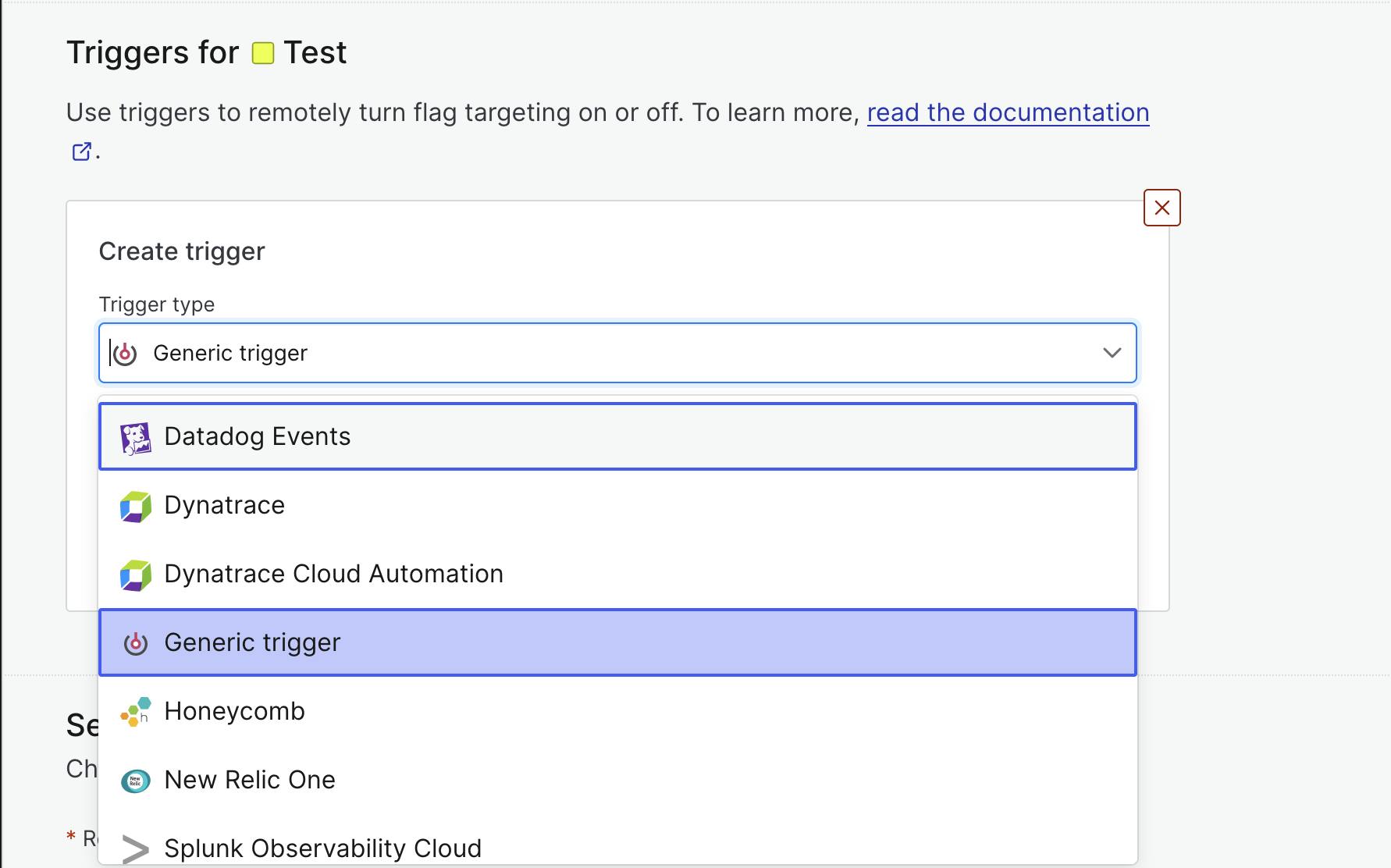
Task: Click the Dynatrace cube icon
Action: (135, 507)
